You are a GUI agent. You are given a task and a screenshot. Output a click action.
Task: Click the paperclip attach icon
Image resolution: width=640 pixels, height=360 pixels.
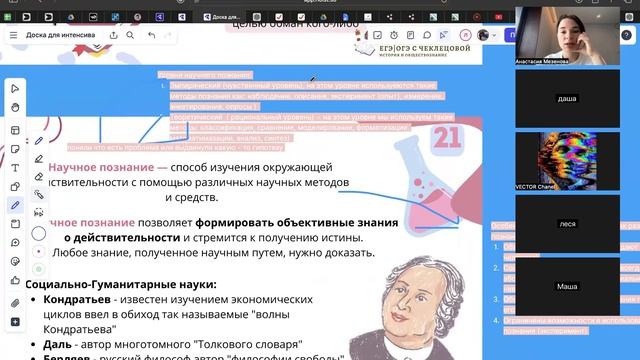coord(15,303)
